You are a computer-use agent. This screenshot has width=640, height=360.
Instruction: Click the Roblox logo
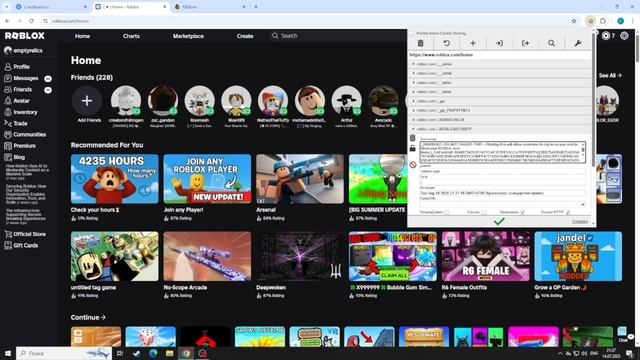coord(25,36)
